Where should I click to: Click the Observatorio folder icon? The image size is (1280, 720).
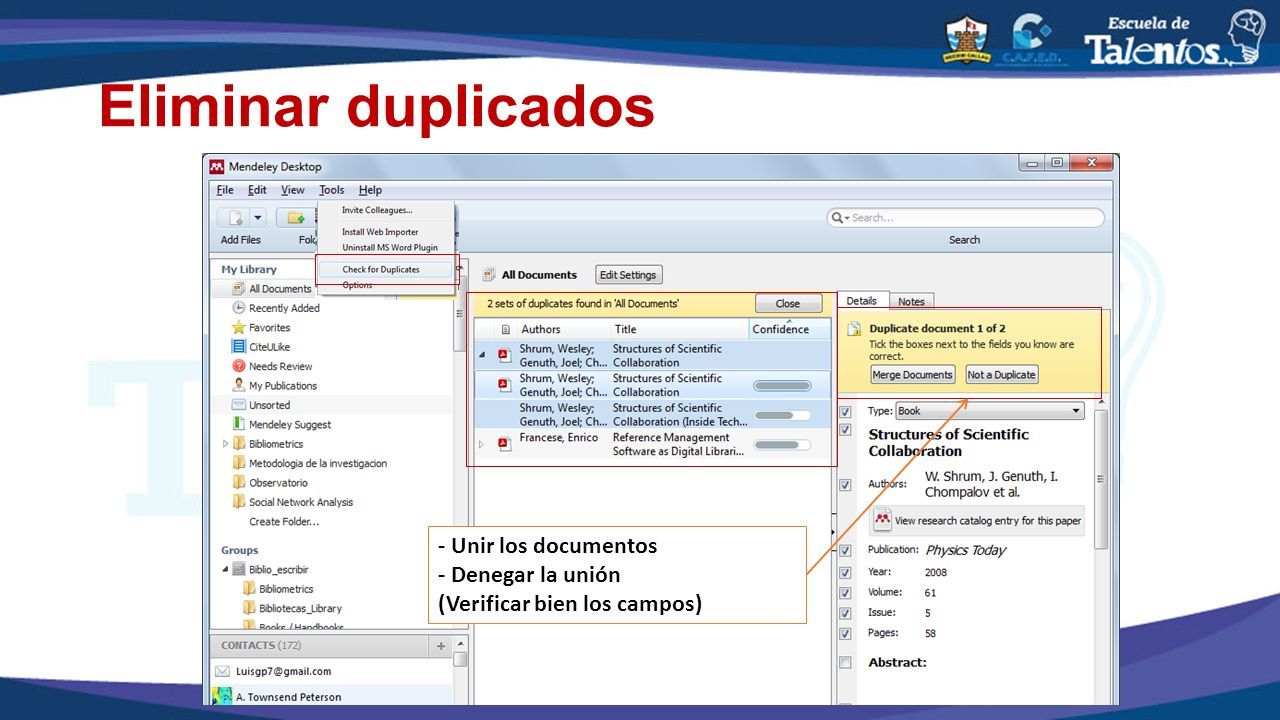[x=239, y=482]
